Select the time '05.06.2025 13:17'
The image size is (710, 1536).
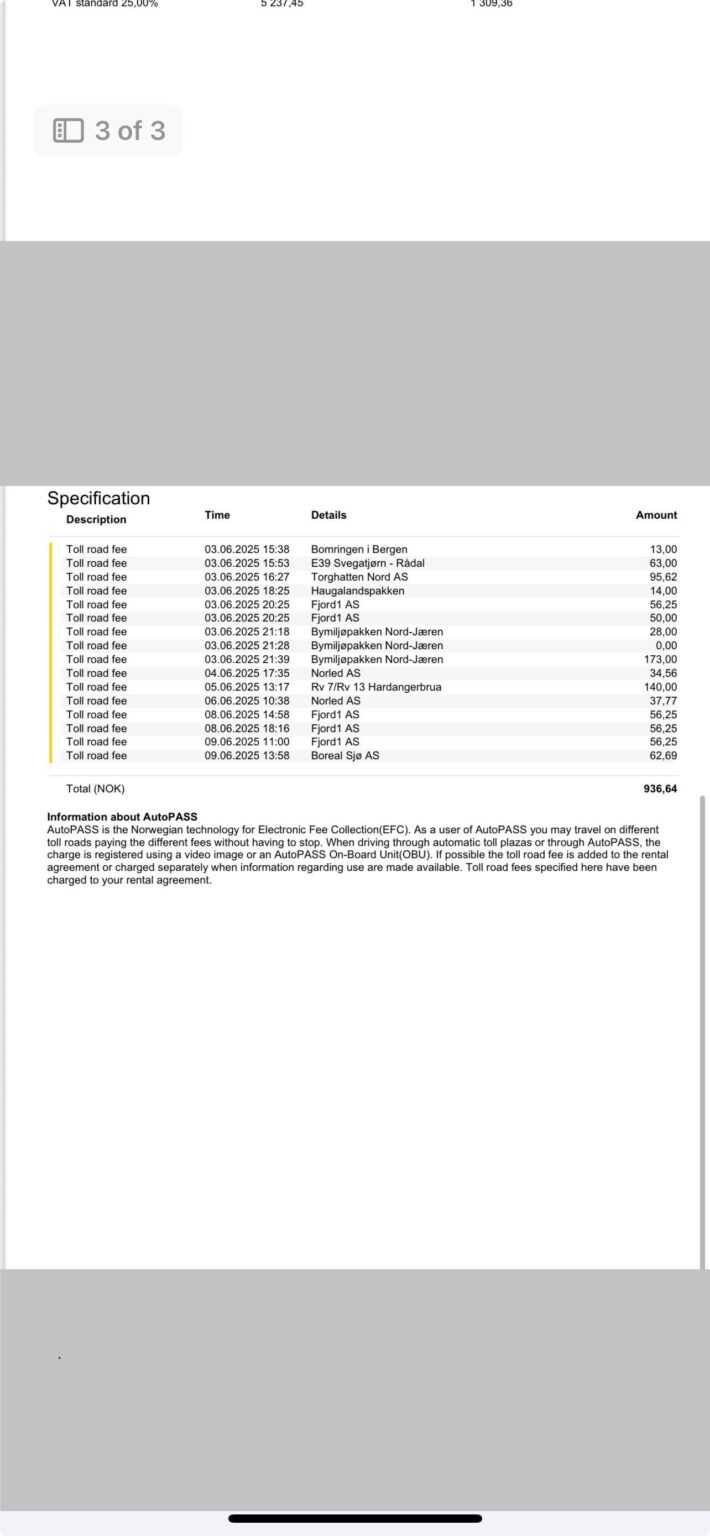pyautogui.click(x=247, y=687)
